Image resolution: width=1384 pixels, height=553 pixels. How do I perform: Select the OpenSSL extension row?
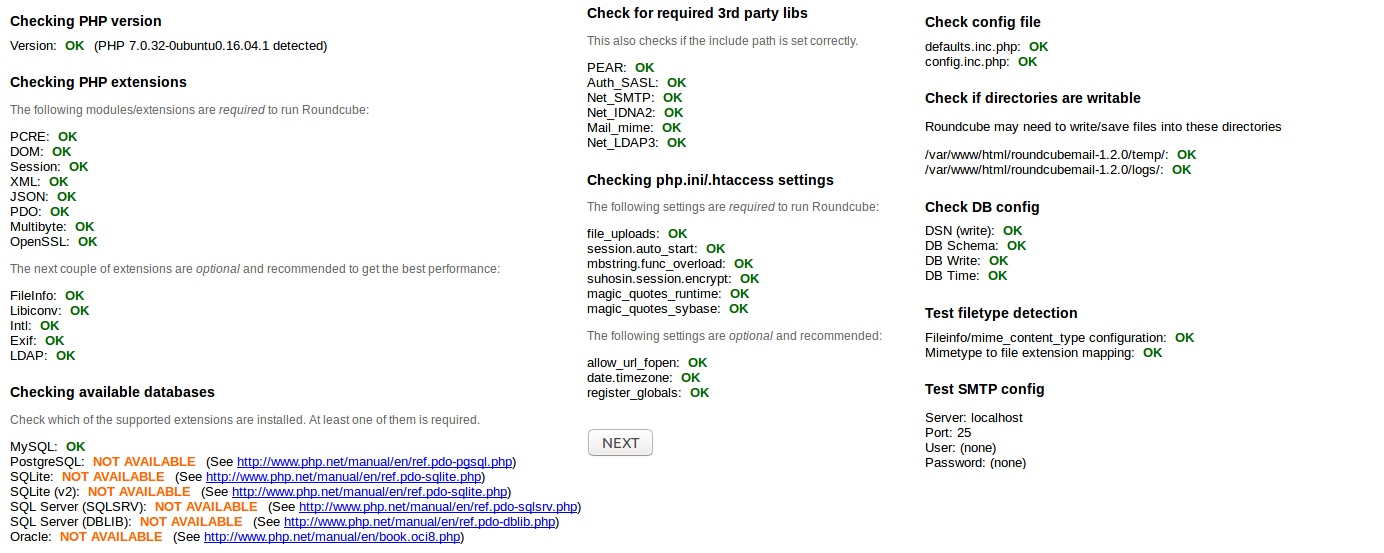pos(54,241)
